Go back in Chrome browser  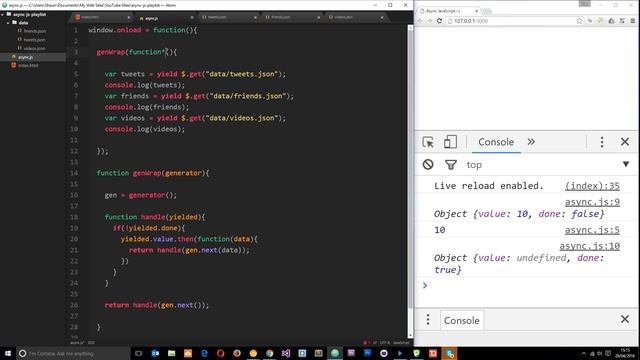[x=420, y=21]
